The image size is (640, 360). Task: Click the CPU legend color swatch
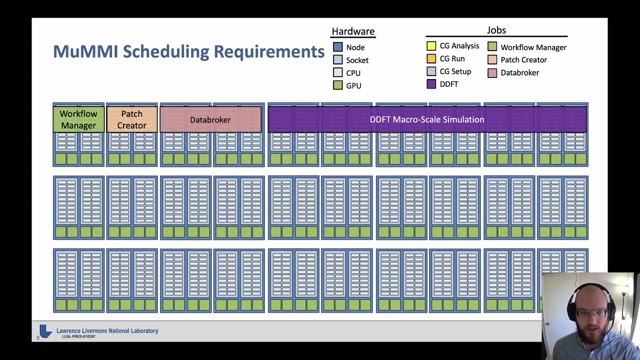338,73
